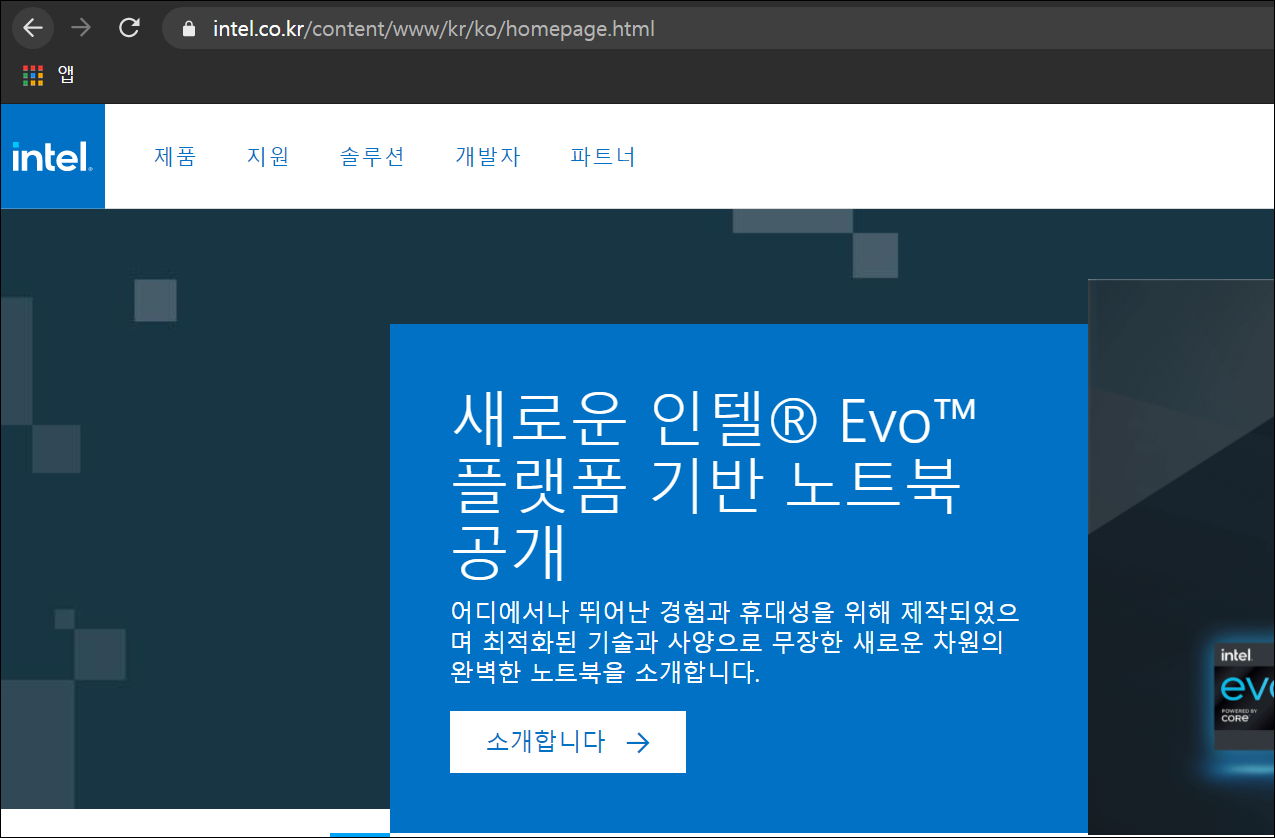Click the Intel logo in the header
Screen dimensions: 1275x838
53,156
